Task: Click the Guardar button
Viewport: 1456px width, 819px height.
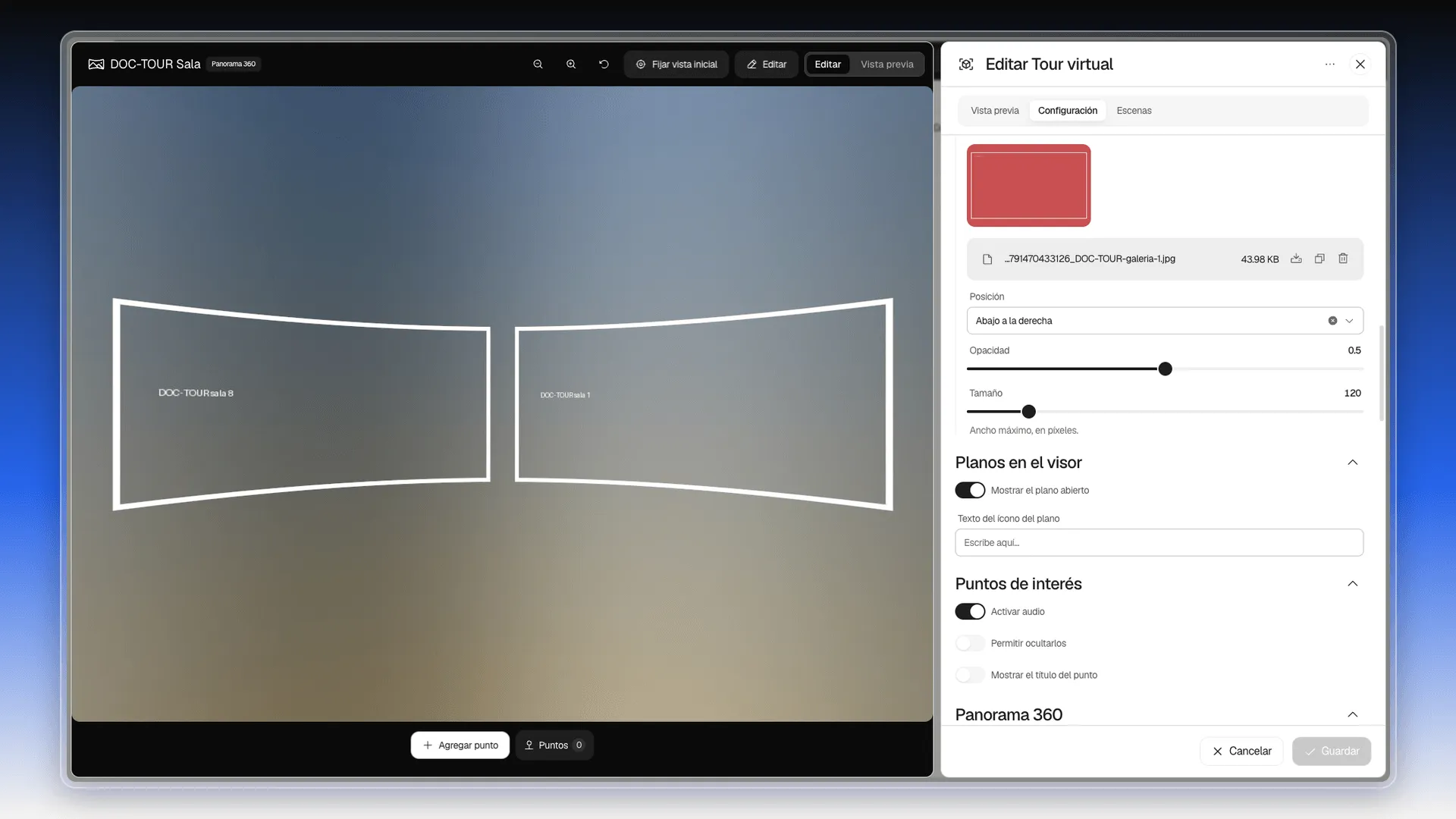Action: click(x=1332, y=752)
